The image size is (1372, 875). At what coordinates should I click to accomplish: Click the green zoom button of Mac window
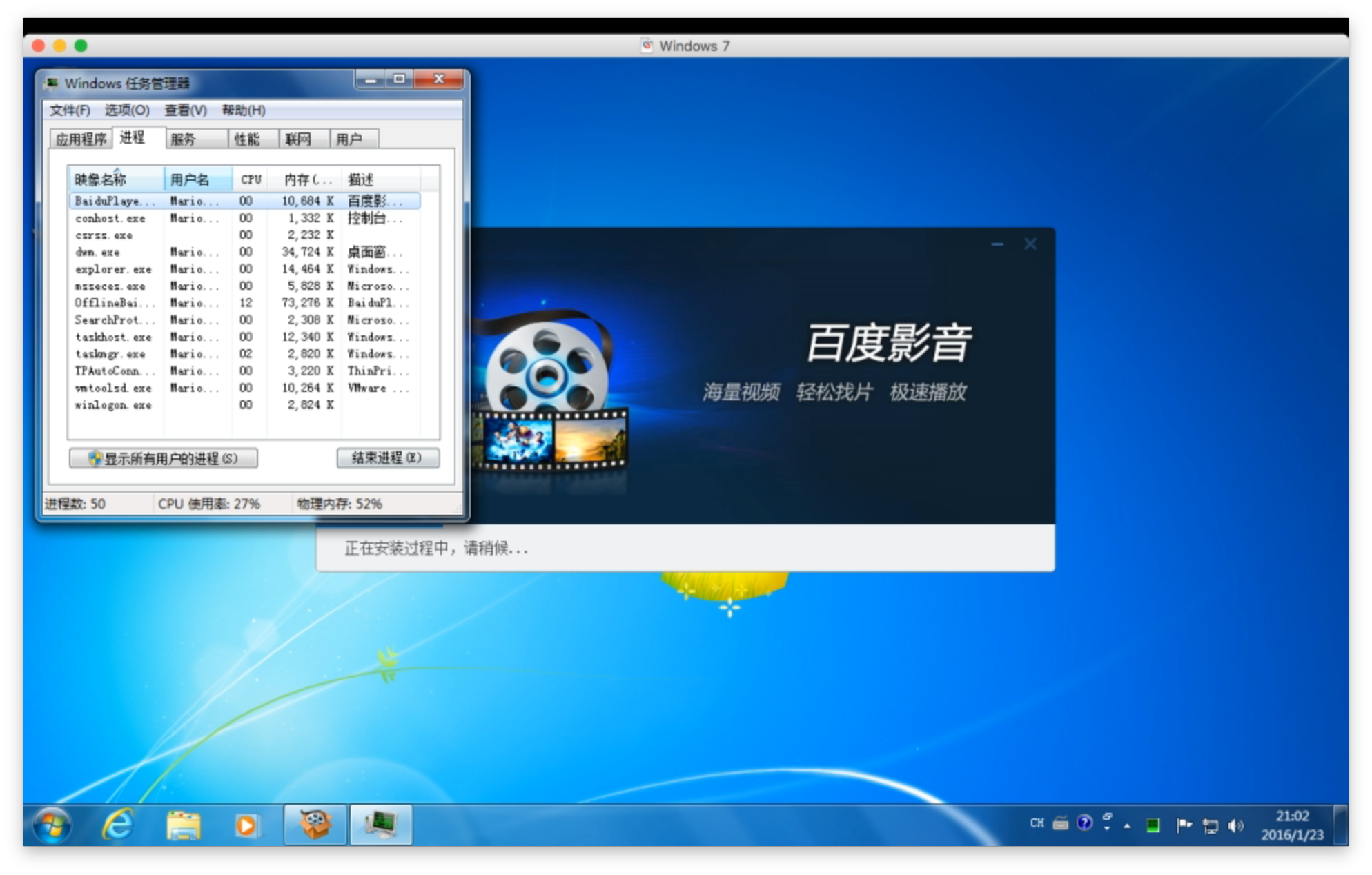click(81, 46)
